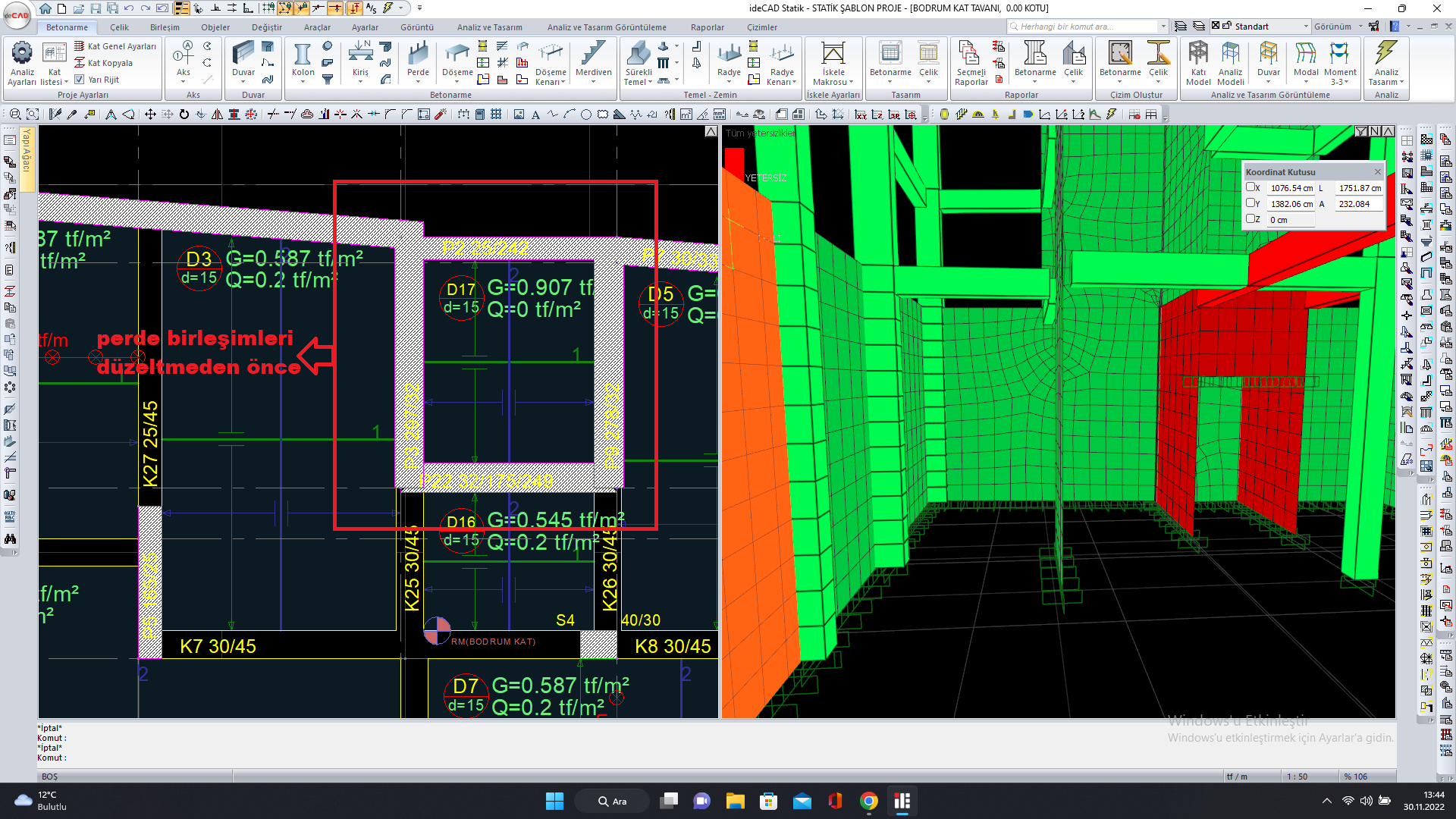Click Kat Genel Ayarları button
Viewport: 1456px width, 819px height.
115,46
